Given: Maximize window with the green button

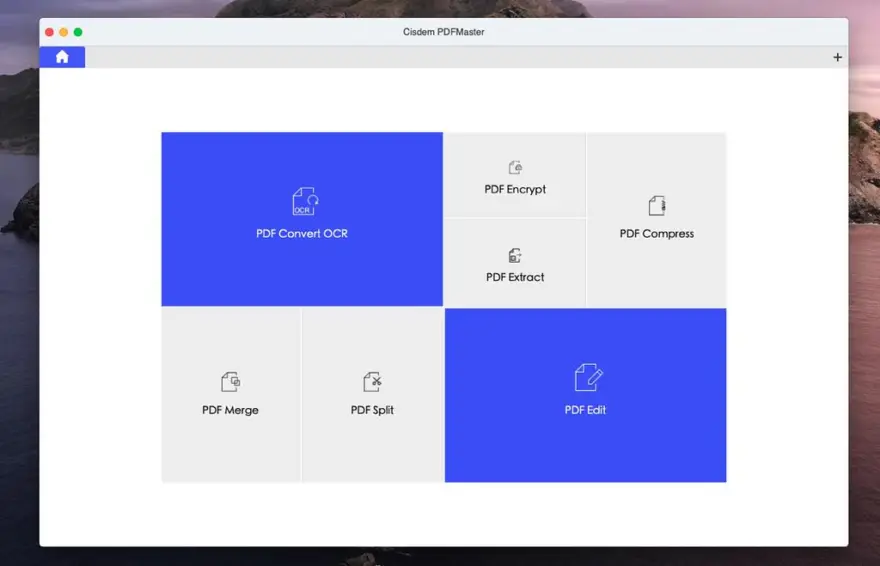Looking at the screenshot, I should 78,32.
